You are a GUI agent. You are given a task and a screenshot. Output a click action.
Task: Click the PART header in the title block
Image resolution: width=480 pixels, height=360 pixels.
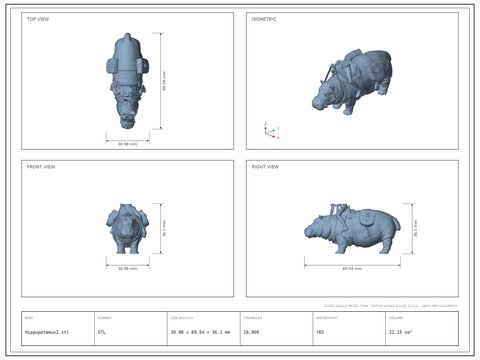pos(29,318)
